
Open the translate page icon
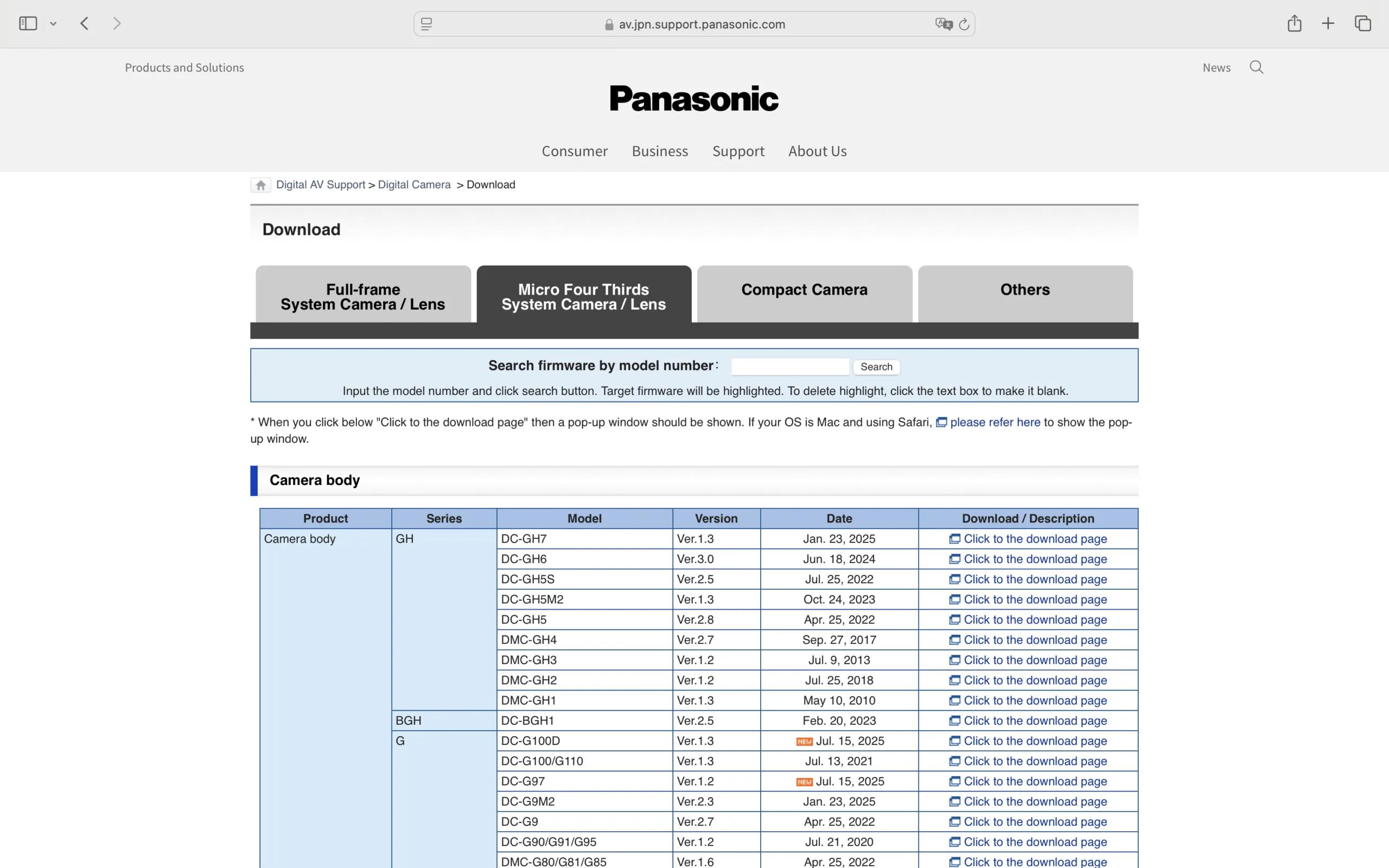tap(944, 24)
